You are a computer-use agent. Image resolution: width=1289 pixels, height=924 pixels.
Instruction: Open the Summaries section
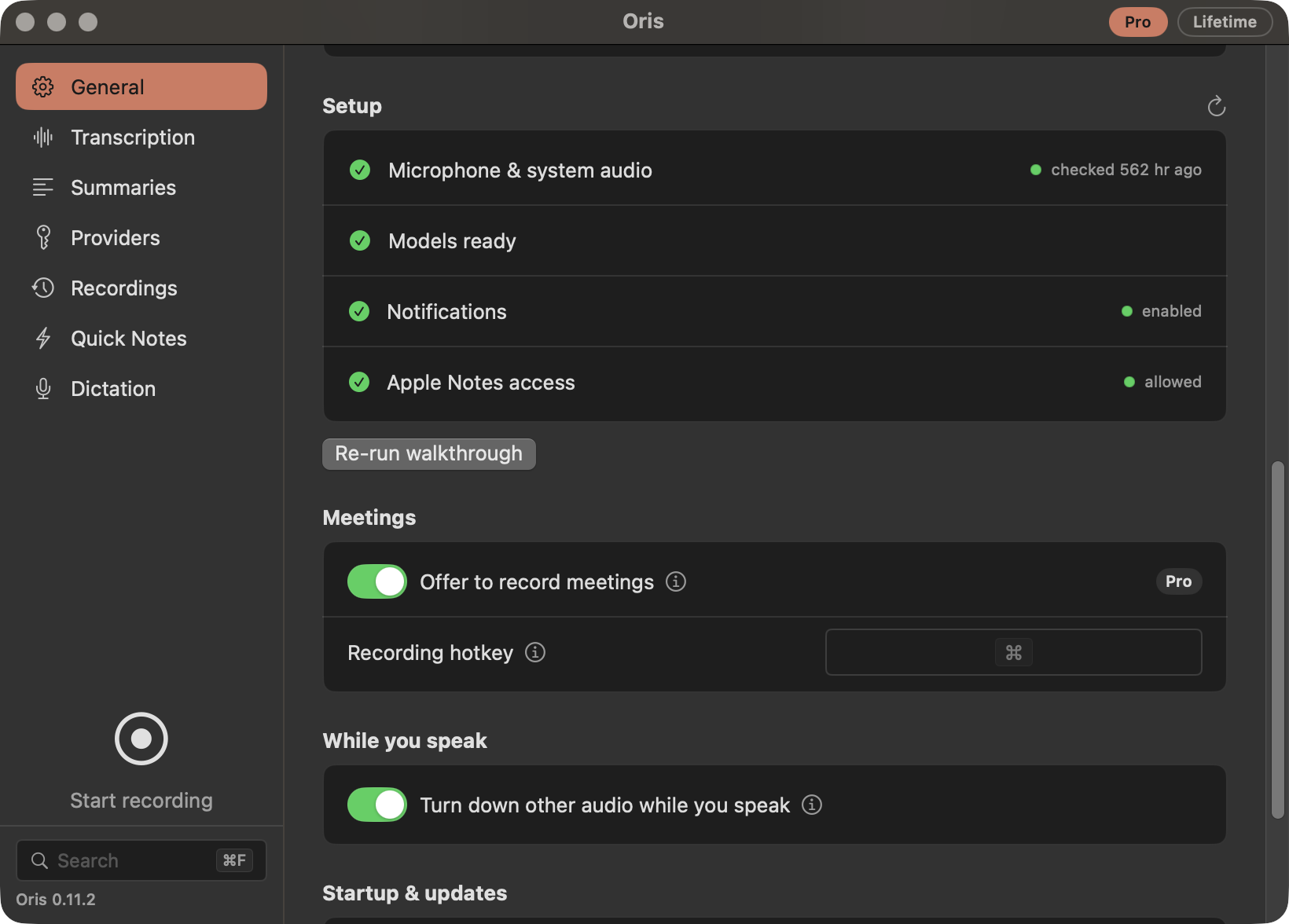click(141, 188)
